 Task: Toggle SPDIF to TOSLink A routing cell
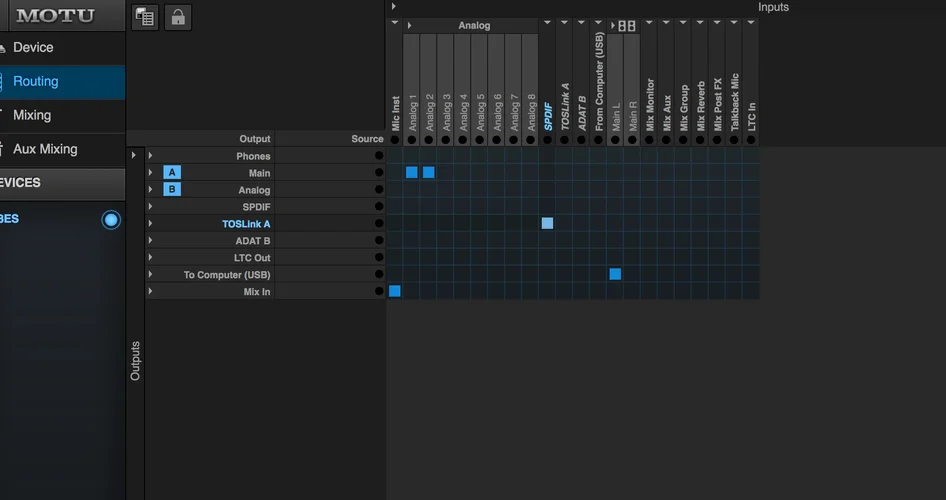(x=547, y=223)
